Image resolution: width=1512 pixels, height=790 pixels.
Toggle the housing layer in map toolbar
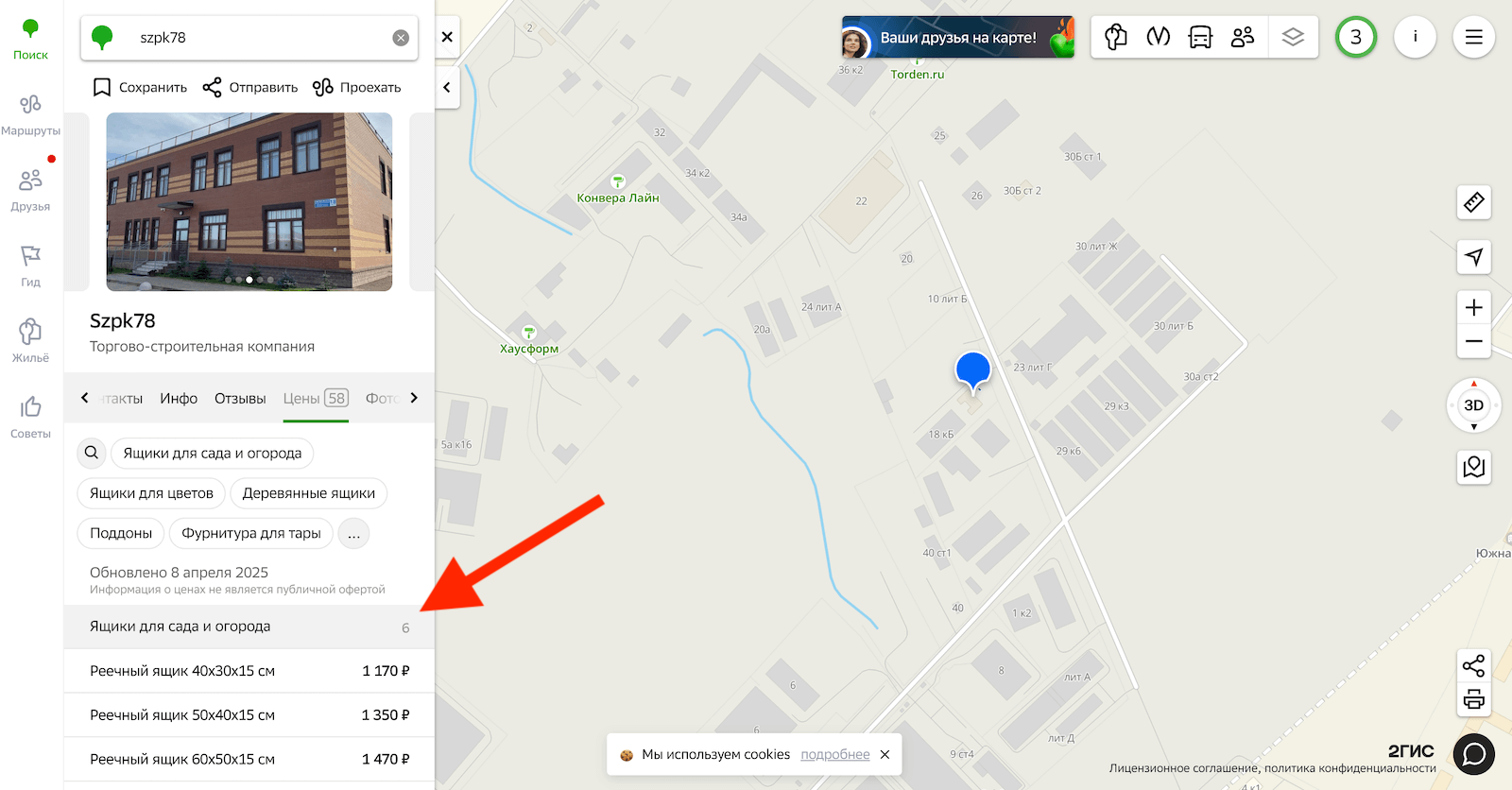(1116, 37)
